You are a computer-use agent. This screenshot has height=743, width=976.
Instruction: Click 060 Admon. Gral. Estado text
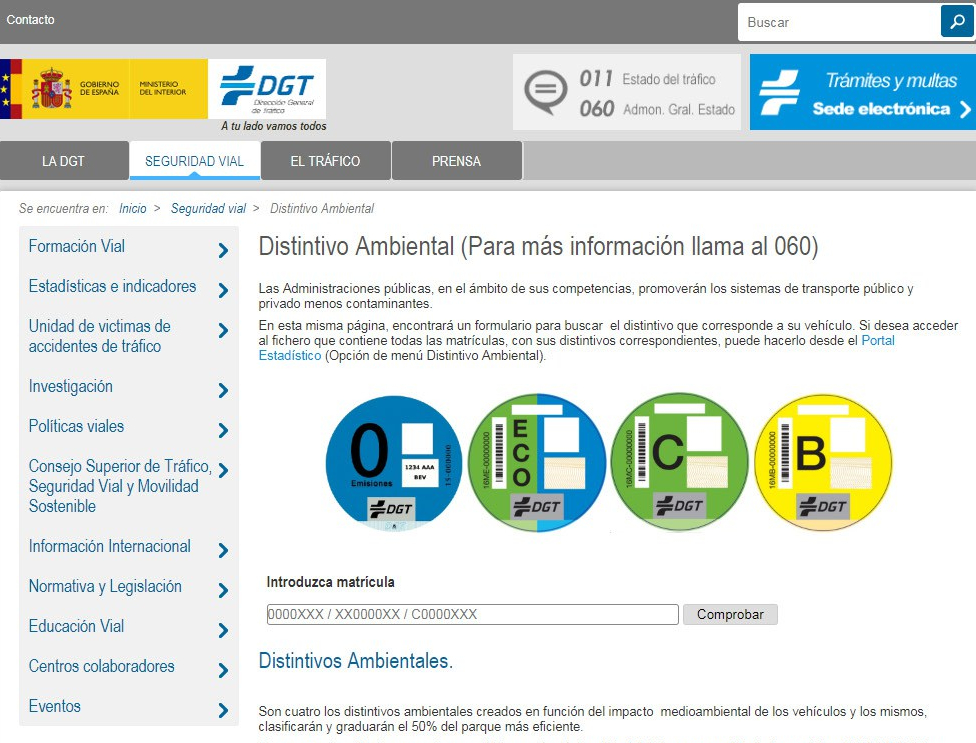(657, 109)
